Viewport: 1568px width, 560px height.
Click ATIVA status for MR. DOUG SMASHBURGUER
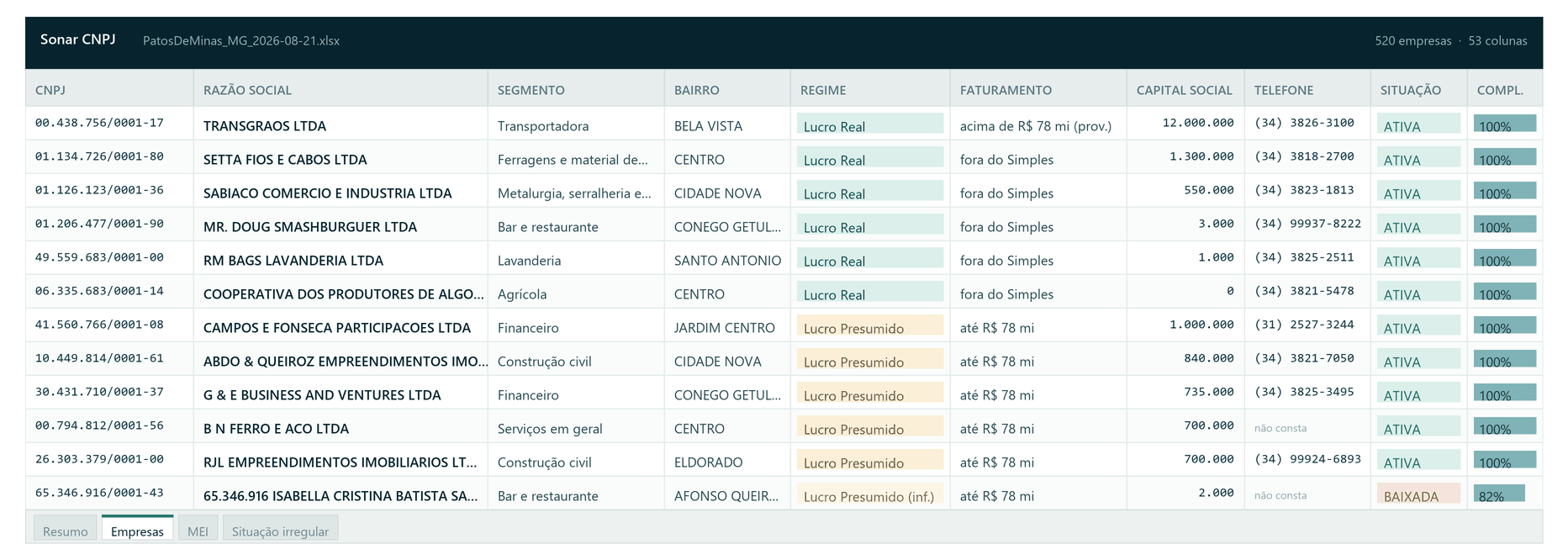point(1418,225)
